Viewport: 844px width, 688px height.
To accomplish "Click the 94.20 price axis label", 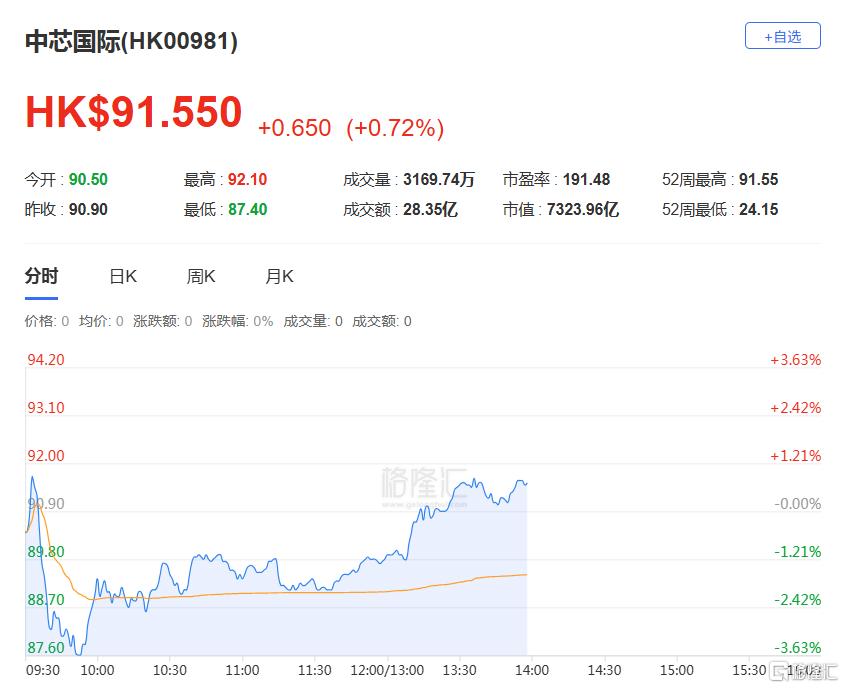I will 45,360.
